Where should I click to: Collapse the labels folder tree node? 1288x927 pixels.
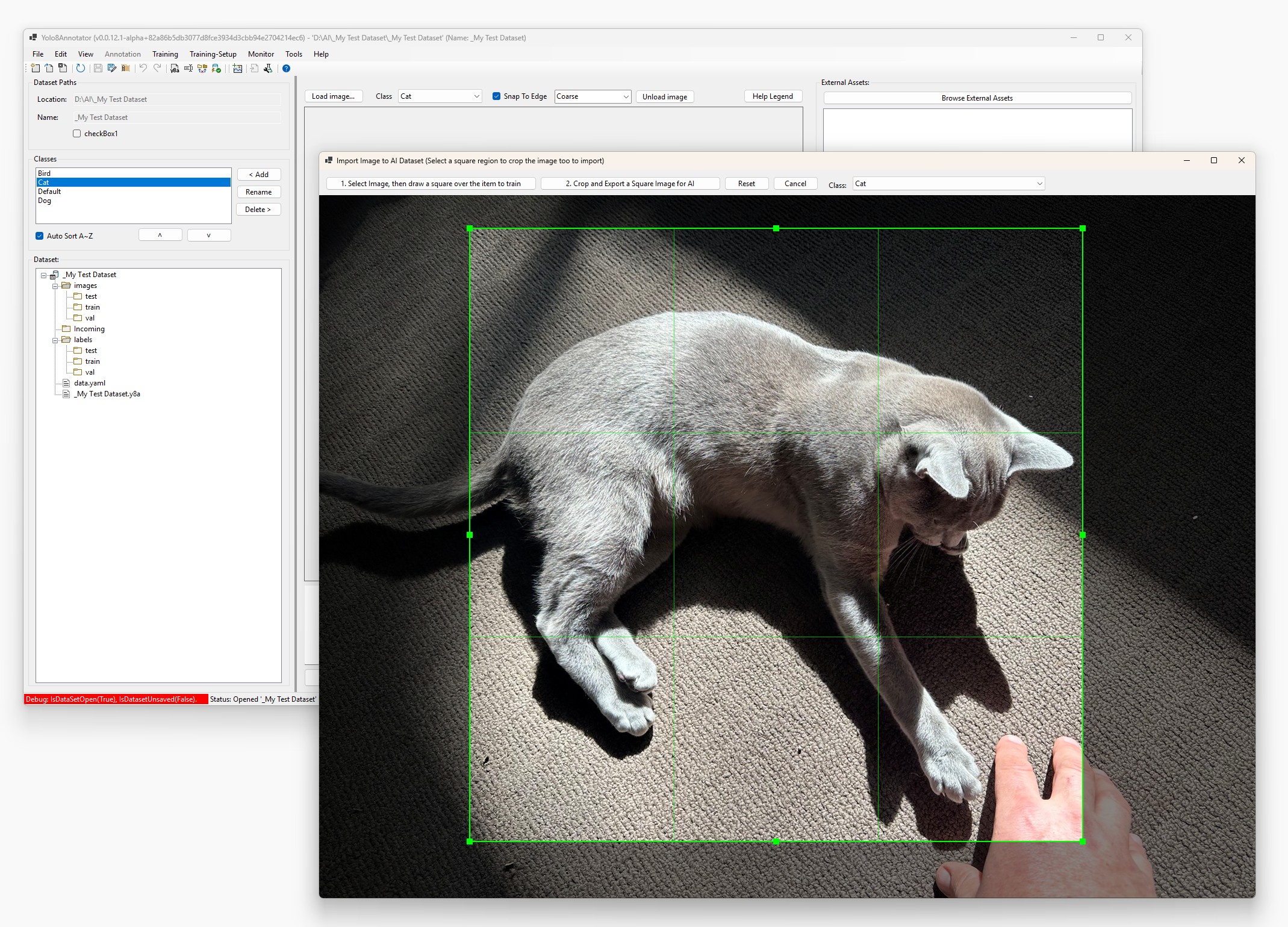(55, 340)
